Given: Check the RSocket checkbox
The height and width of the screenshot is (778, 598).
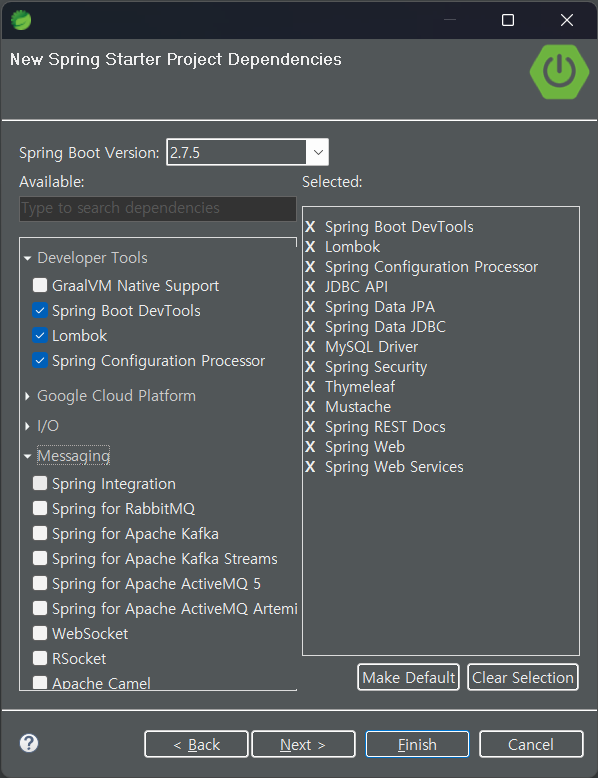Looking at the screenshot, I should click(x=40, y=658).
